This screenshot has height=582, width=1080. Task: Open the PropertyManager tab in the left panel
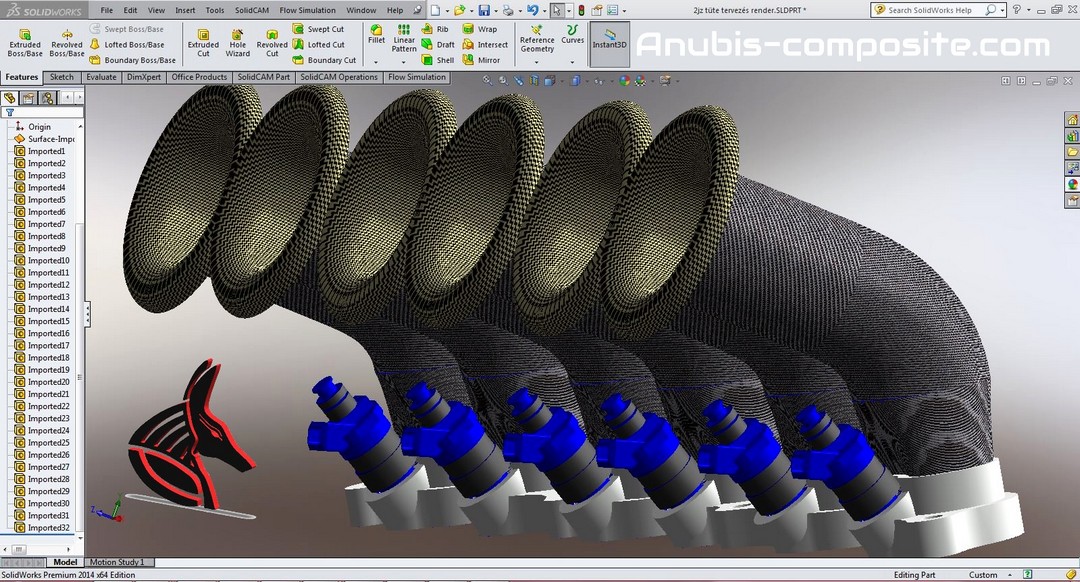[28, 98]
